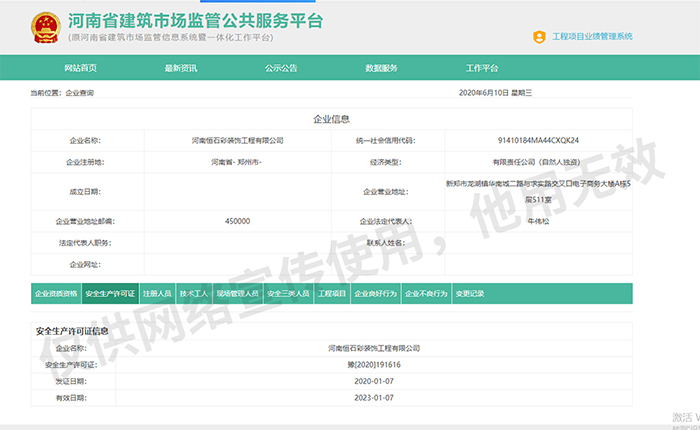Viewport: 700px width, 430px height.
Task: Open 数据服务 navigation menu
Action: pos(381,68)
